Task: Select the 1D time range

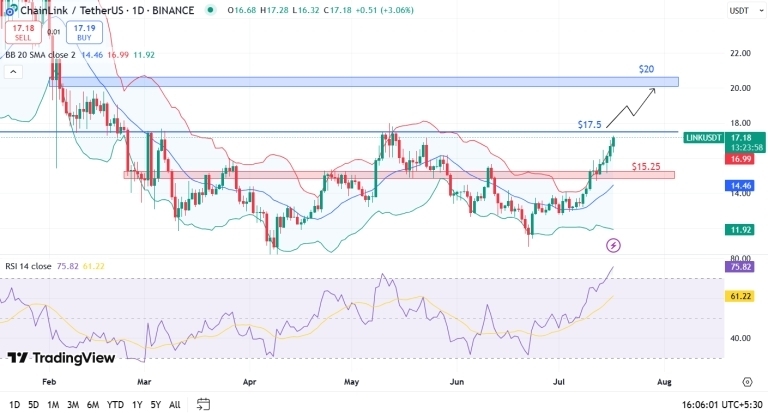Action: [x=15, y=405]
